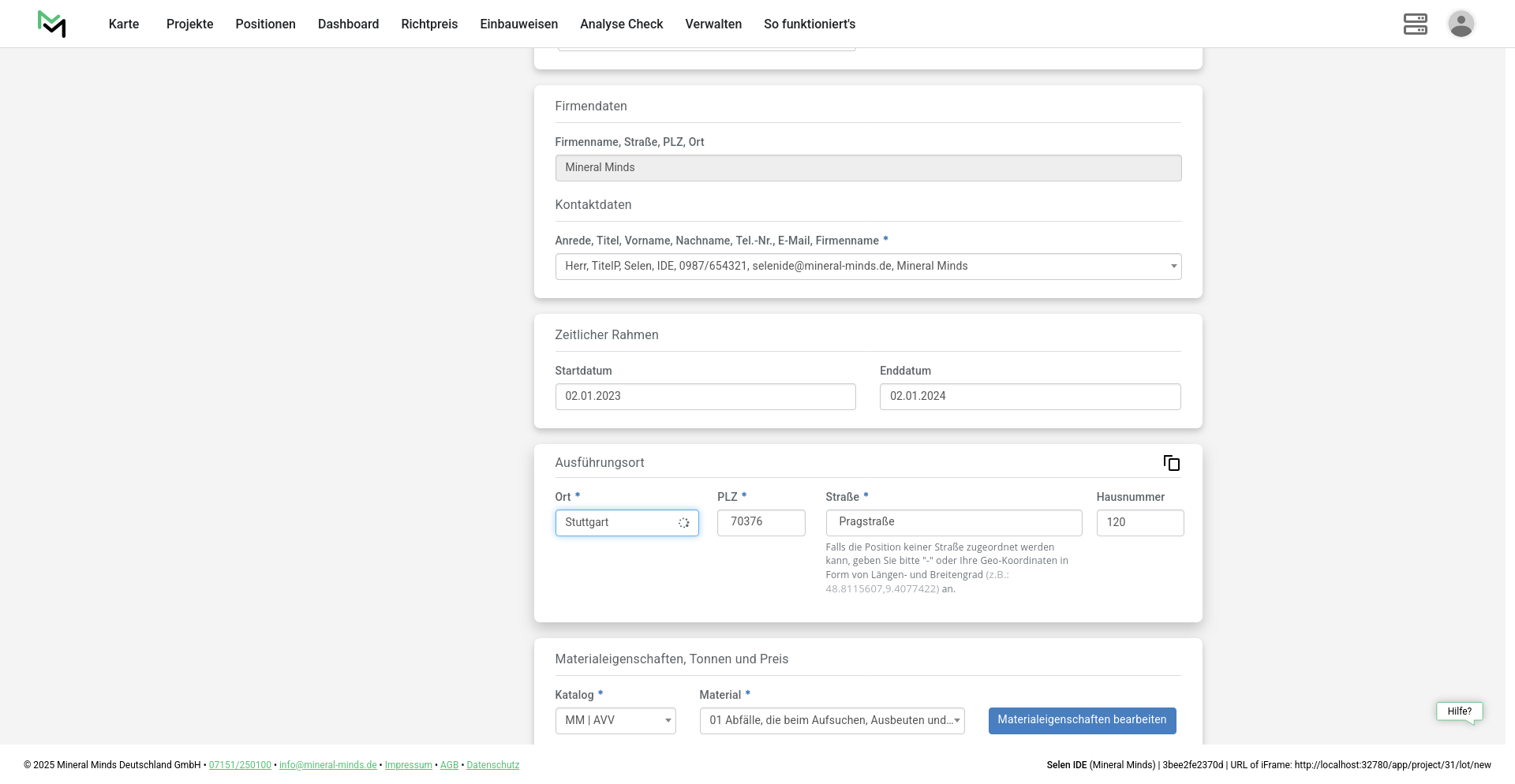
Task: Open the Projekte menu
Action: (x=189, y=24)
